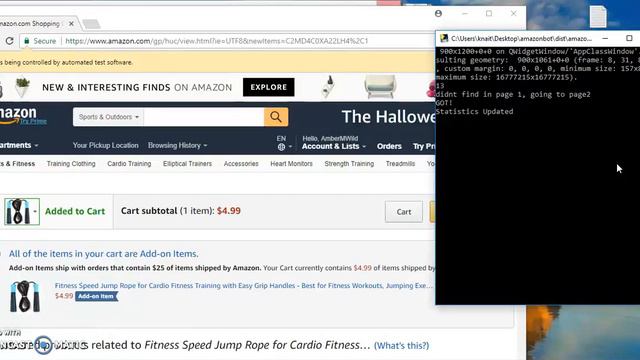Select Training Clothing category
This screenshot has height=360, width=640.
point(71,164)
